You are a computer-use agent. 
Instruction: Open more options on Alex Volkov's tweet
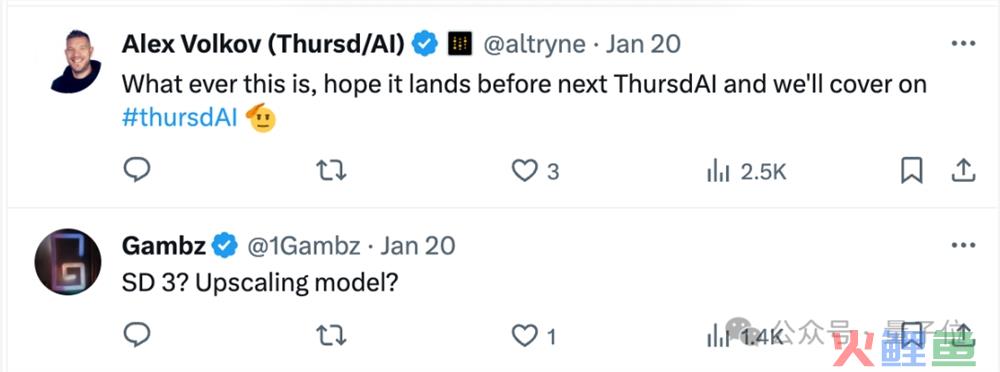pyautogui.click(x=963, y=43)
